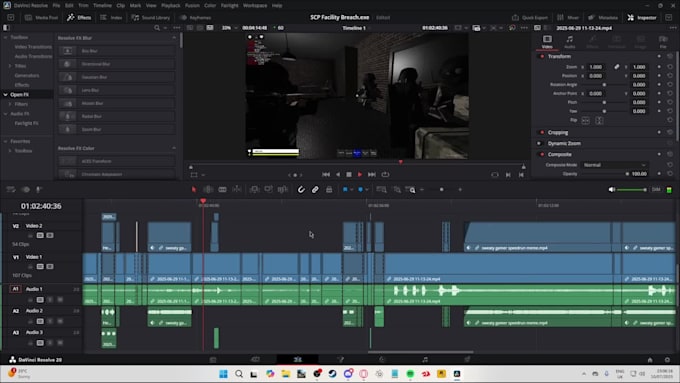Collapse the Open FX tree item
The width and height of the screenshot is (680, 383).
(5, 95)
